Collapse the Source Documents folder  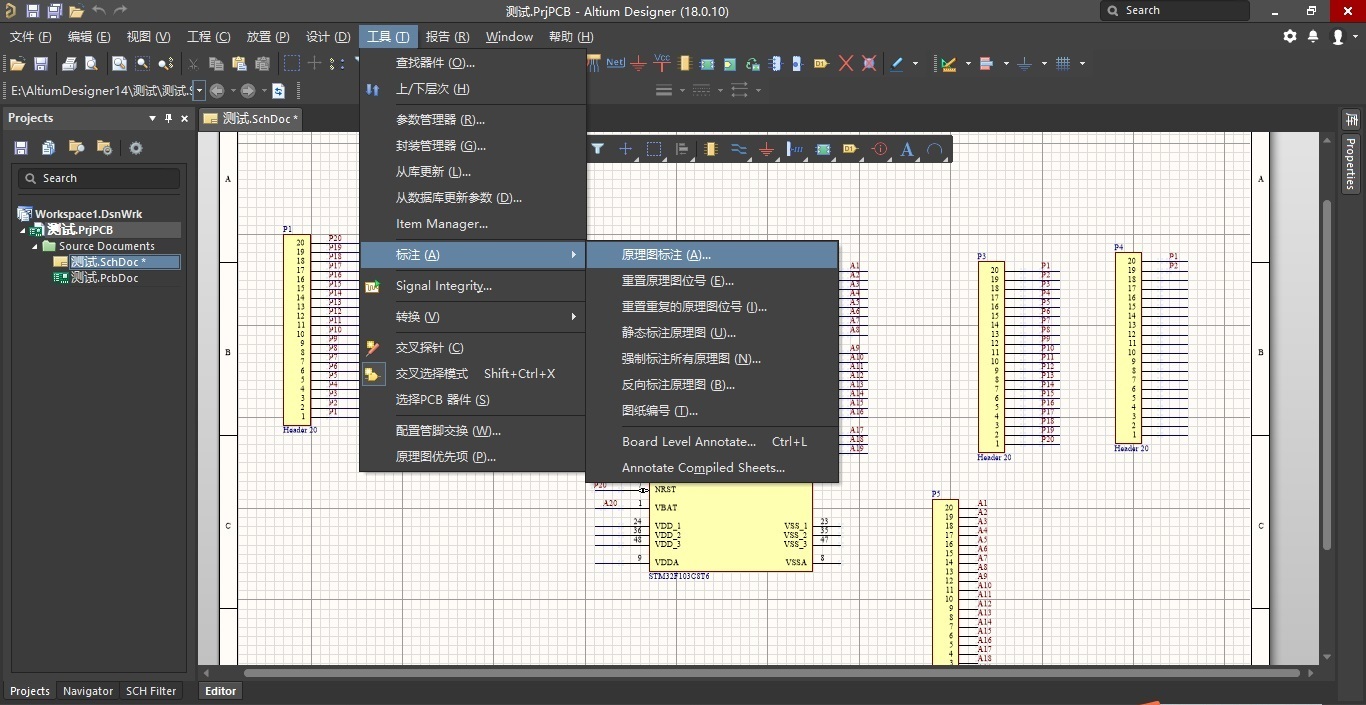[x=35, y=246]
